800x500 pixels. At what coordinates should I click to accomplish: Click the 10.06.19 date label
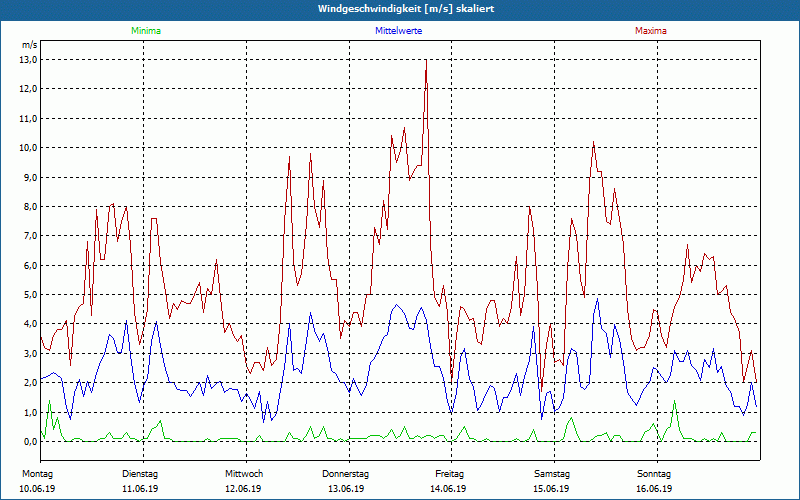[37, 489]
